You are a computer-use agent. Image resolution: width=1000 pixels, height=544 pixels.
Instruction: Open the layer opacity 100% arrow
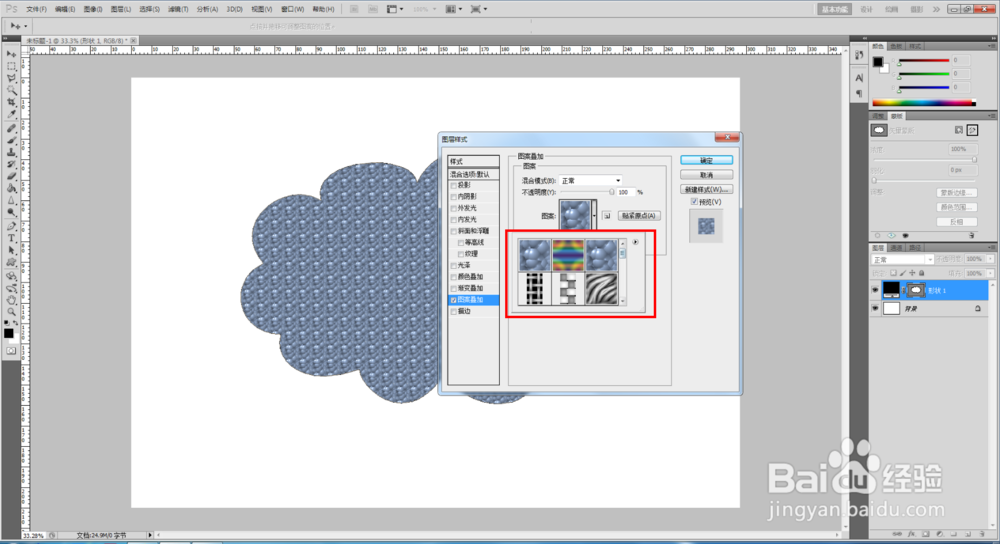coord(990,260)
